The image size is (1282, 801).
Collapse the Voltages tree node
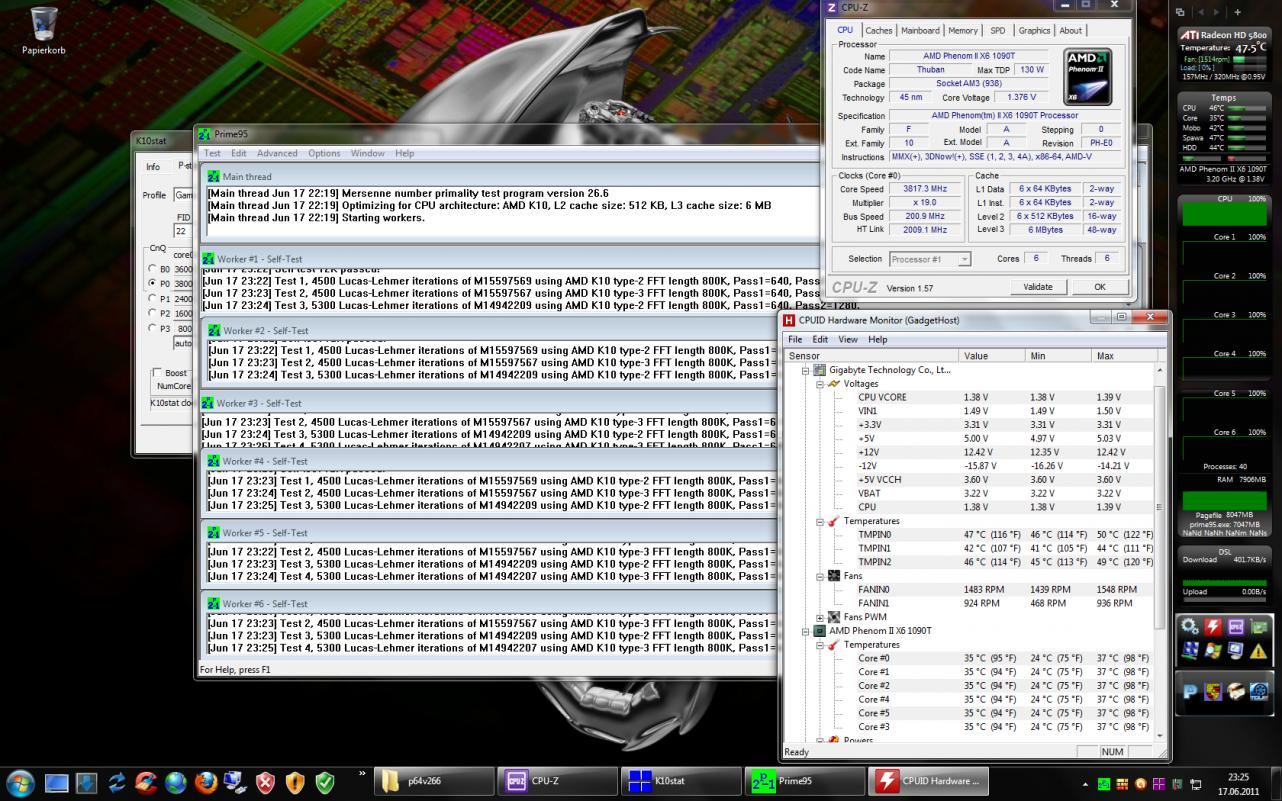(820, 384)
